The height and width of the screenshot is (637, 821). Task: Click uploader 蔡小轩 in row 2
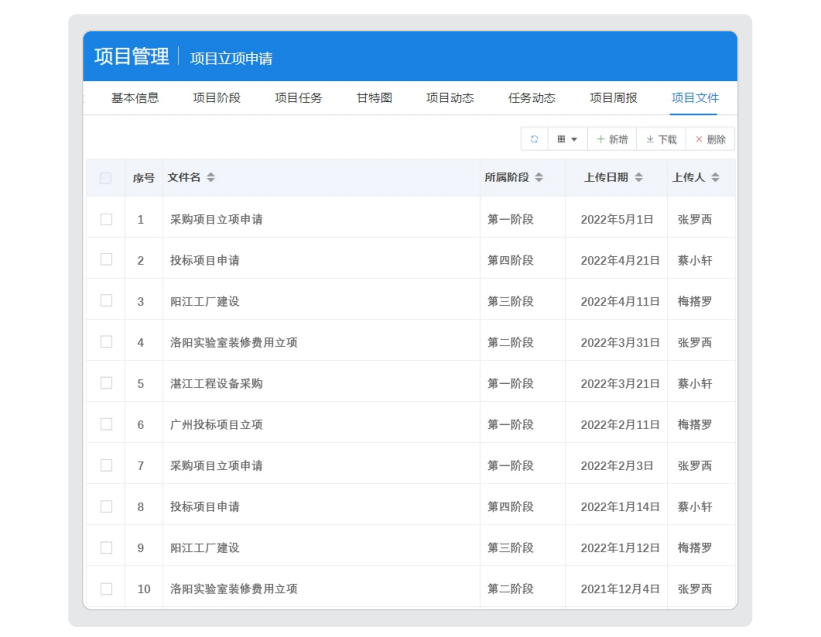695,260
